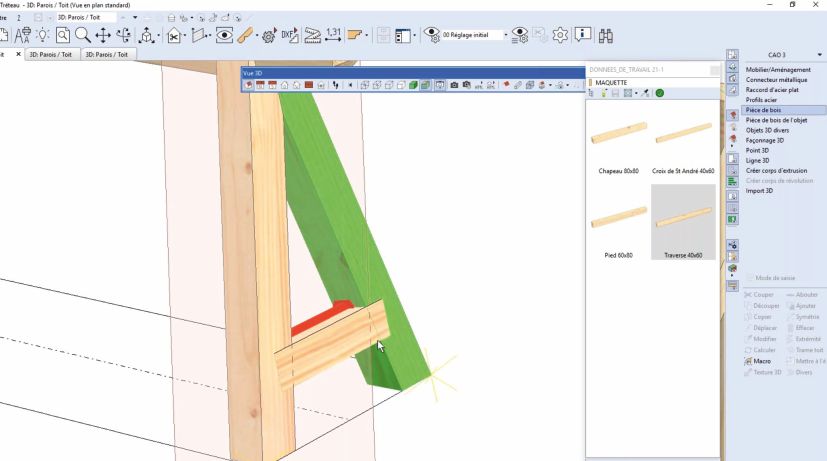Select Pièce de bois menu entry
Screen dimensions: 827x461
click(767, 110)
